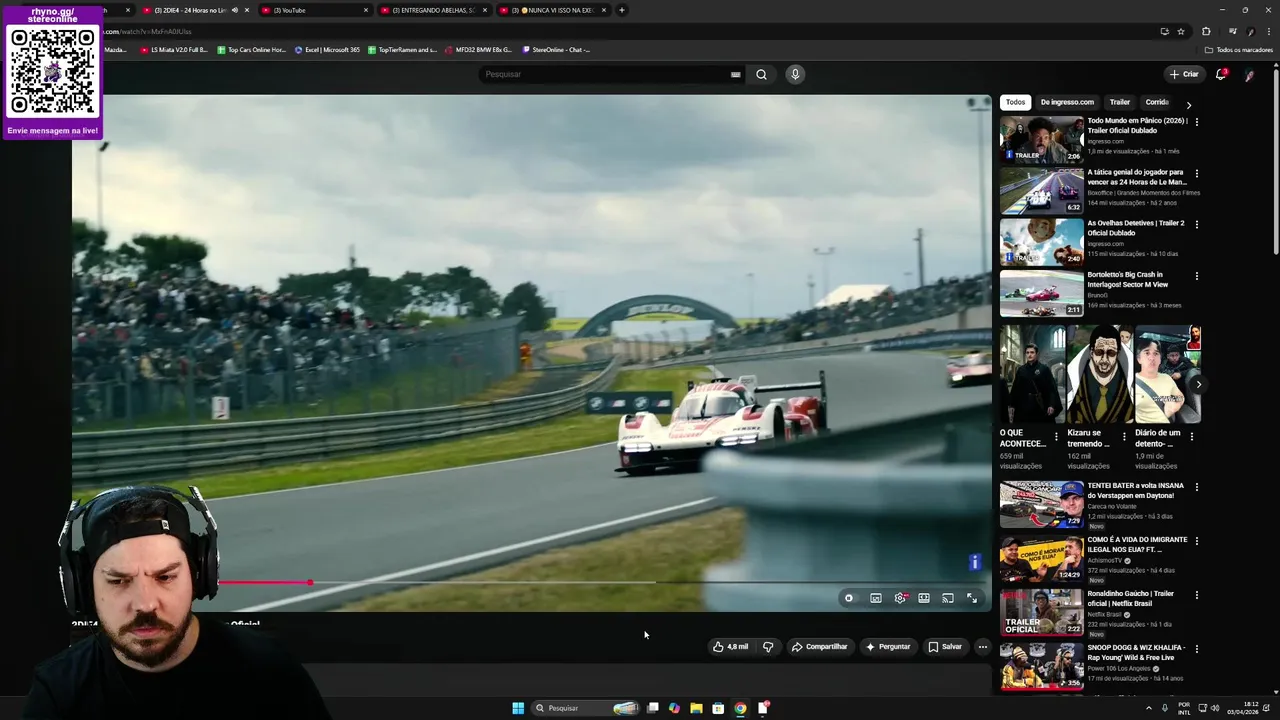Open the account avatar menu
The height and width of the screenshot is (720, 1280).
1249,74
